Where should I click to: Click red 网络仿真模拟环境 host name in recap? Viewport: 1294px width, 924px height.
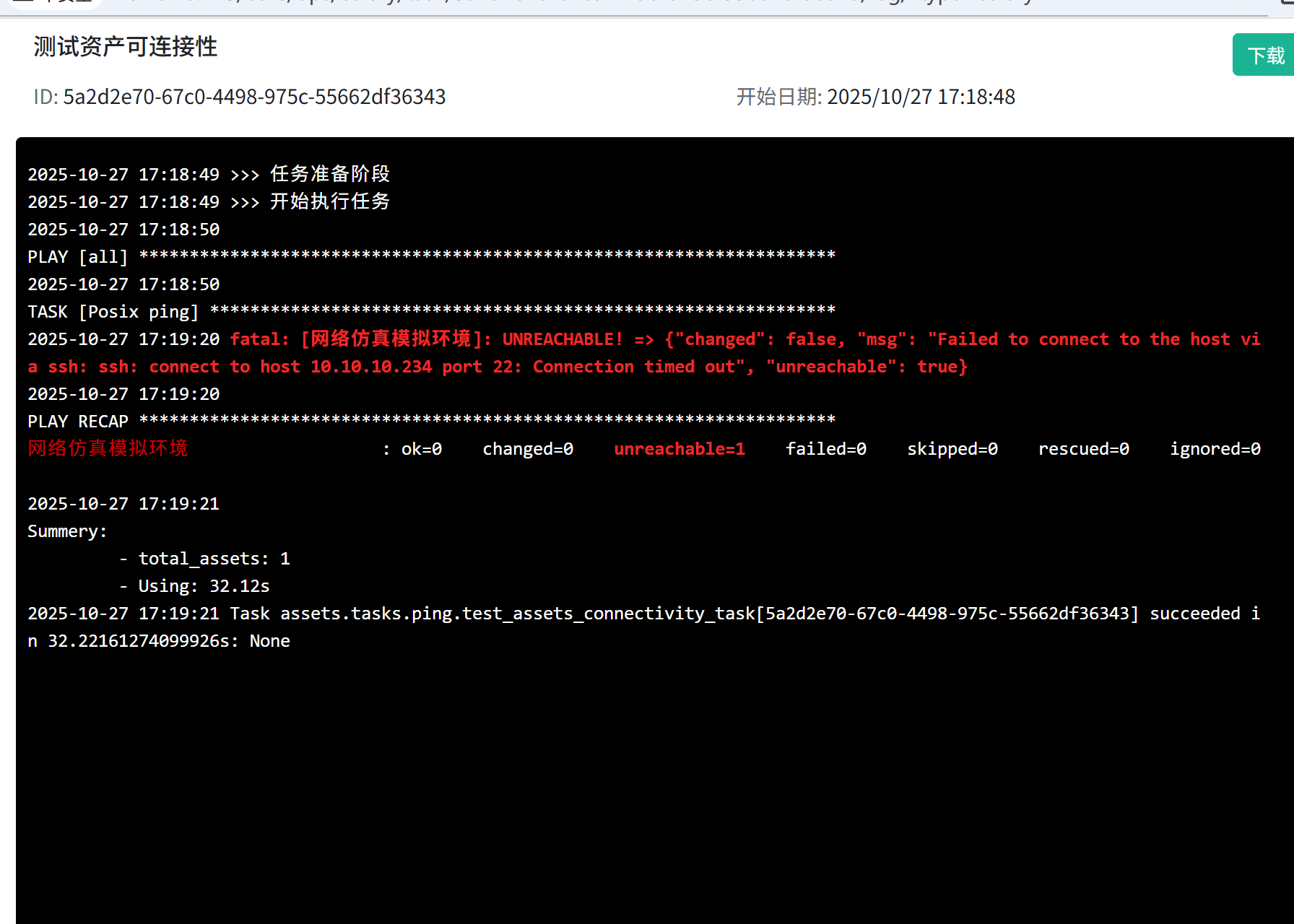click(x=108, y=449)
